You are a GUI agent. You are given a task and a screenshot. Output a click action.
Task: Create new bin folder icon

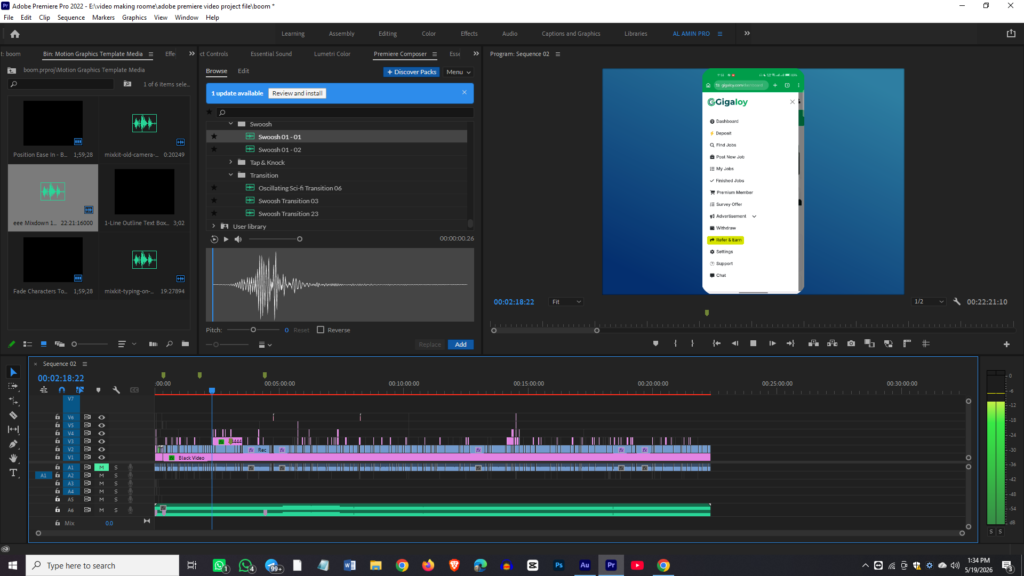[185, 344]
